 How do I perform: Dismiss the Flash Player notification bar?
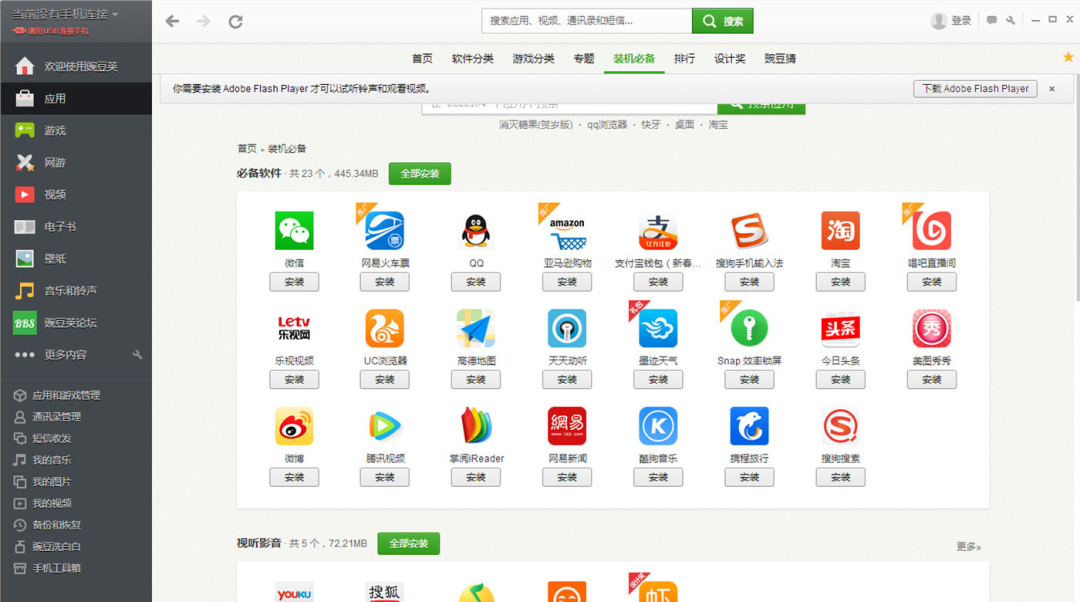[x=1052, y=88]
